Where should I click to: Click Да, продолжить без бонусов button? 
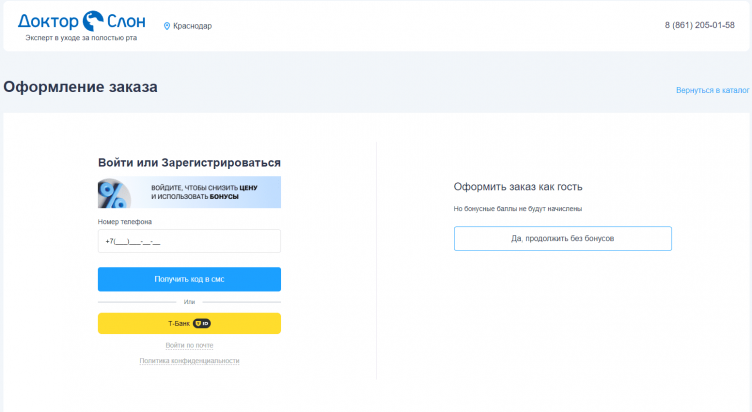coord(563,238)
